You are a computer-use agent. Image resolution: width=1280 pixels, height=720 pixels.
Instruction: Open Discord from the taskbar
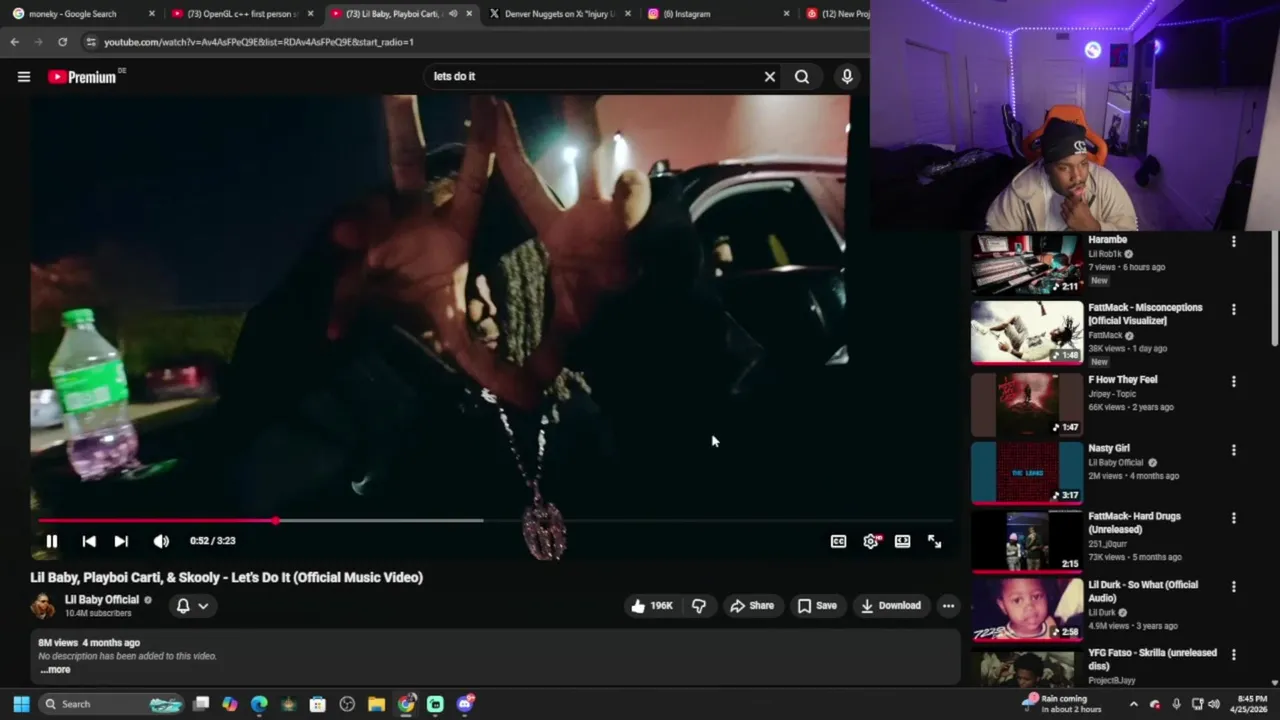465,704
